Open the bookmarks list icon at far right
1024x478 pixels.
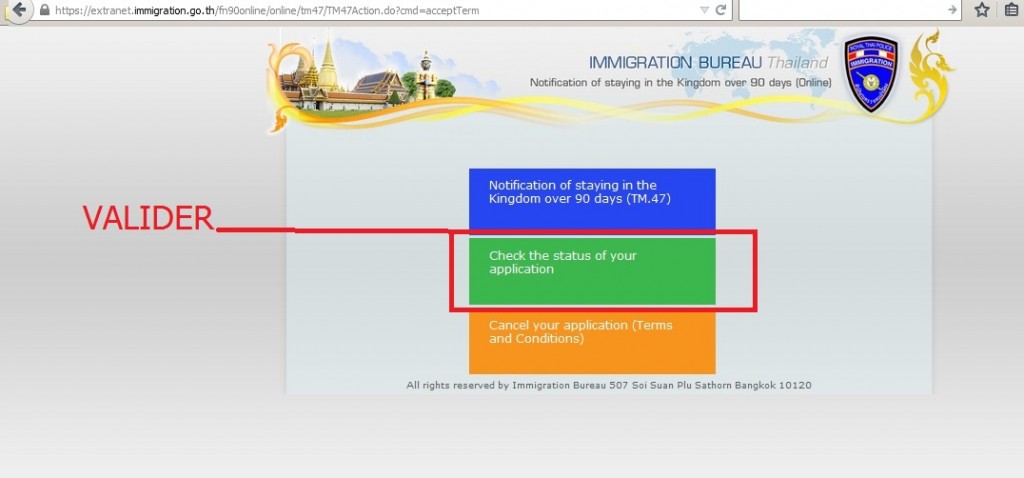click(1012, 10)
